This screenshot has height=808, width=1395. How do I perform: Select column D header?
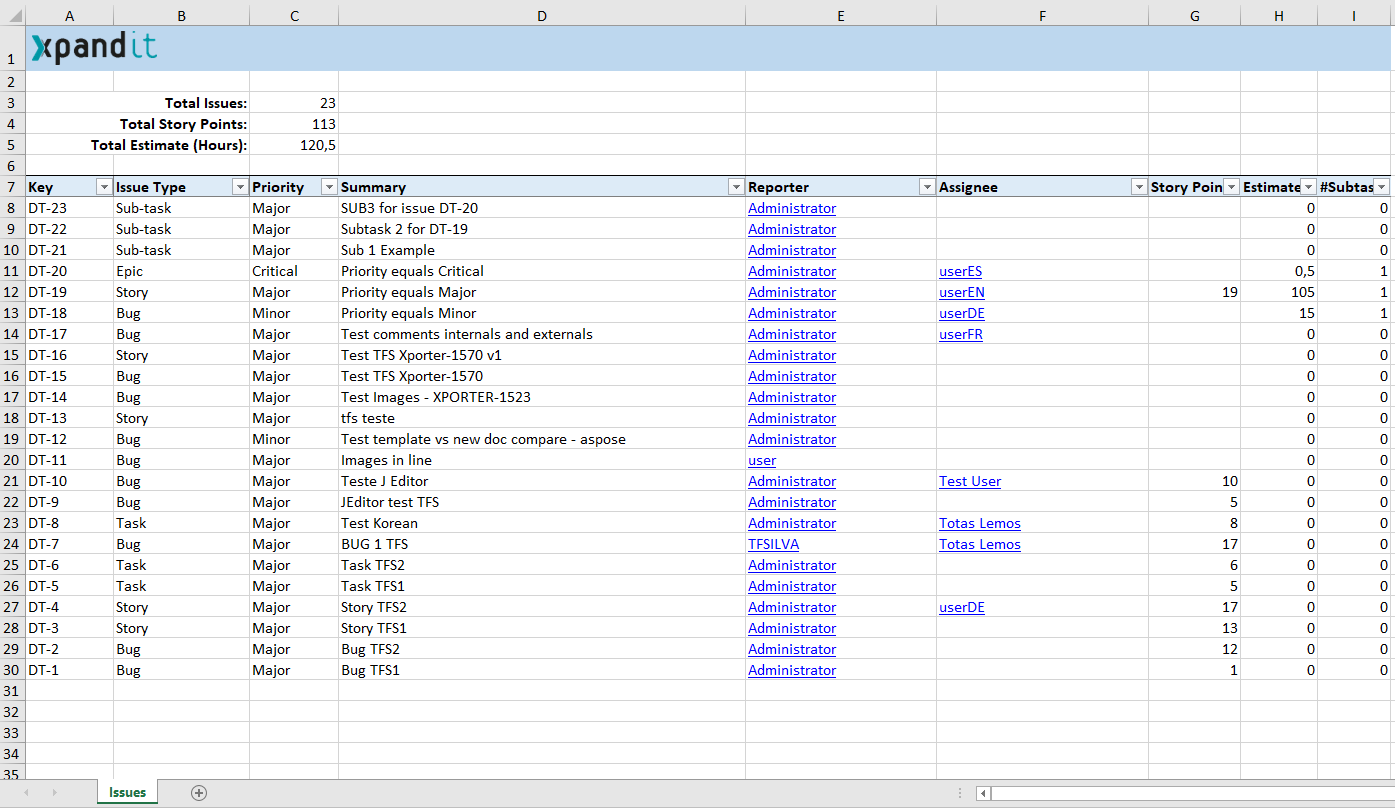(541, 15)
